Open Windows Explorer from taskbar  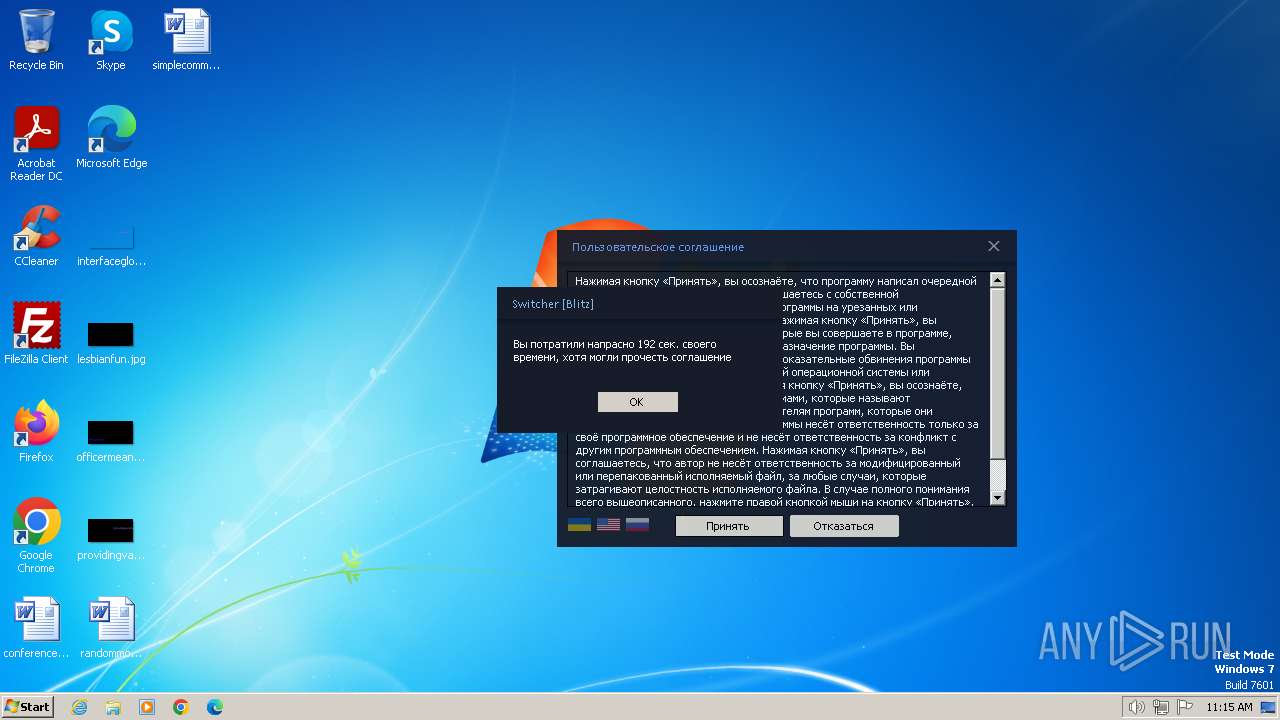(113, 707)
